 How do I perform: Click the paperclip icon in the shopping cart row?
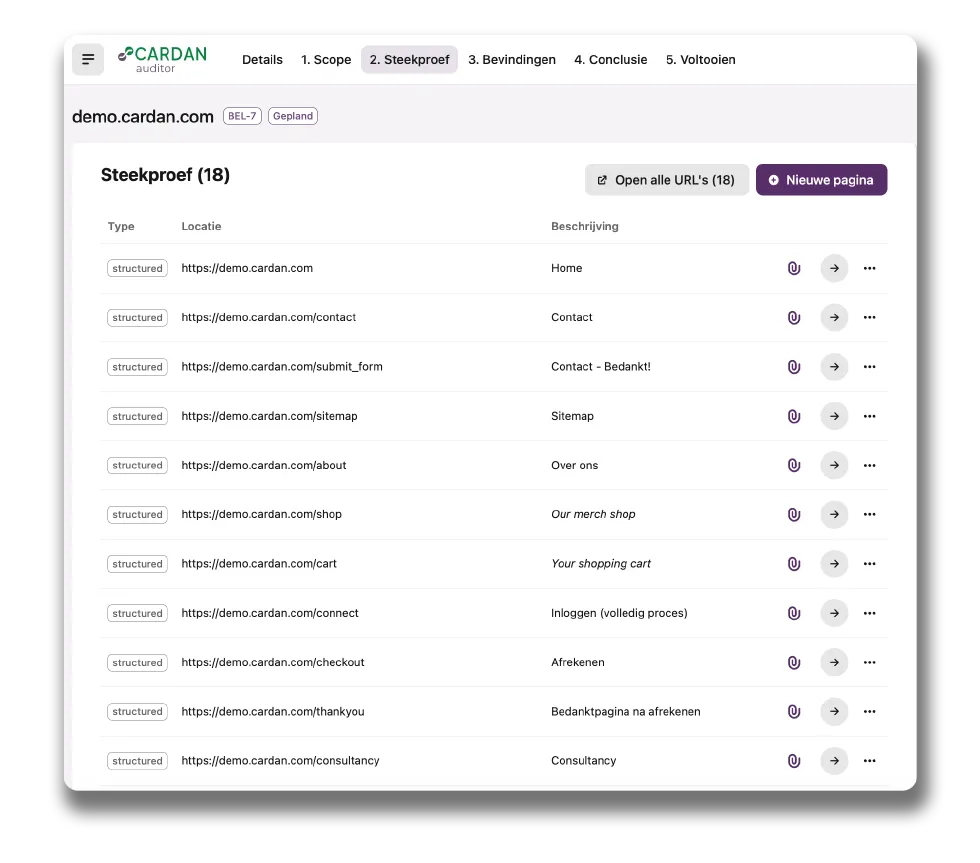pyautogui.click(x=794, y=564)
